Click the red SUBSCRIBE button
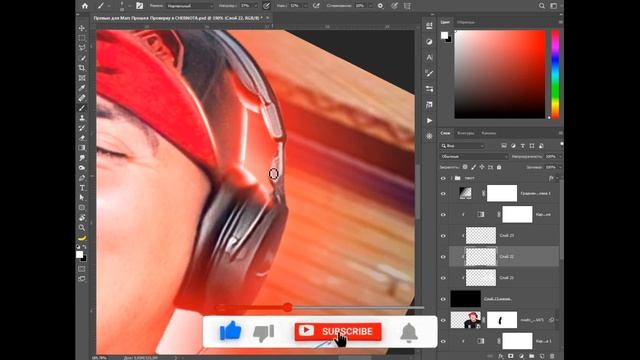 [x=338, y=331]
